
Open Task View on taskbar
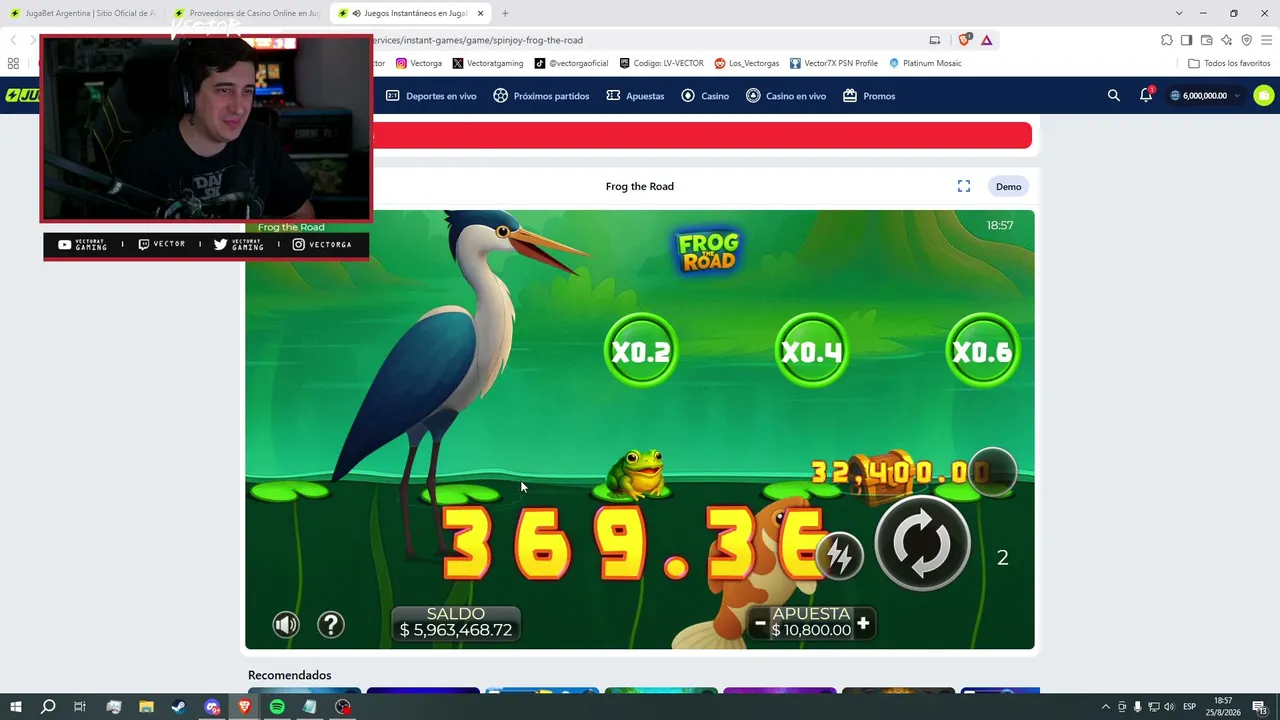click(x=80, y=707)
